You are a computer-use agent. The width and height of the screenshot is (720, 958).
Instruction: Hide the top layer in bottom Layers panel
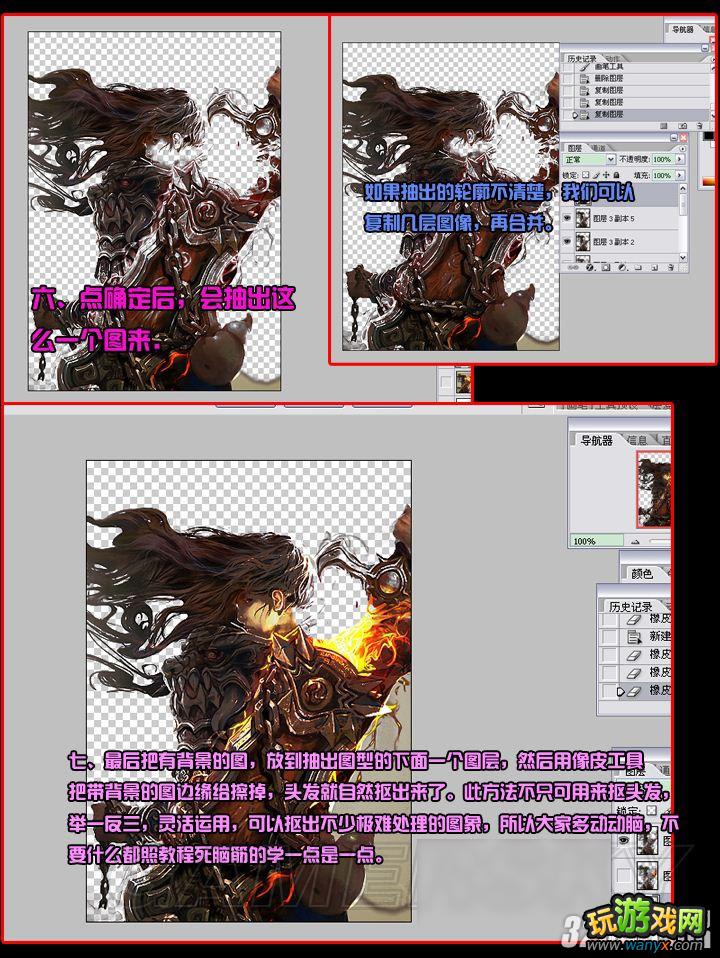click(x=624, y=840)
